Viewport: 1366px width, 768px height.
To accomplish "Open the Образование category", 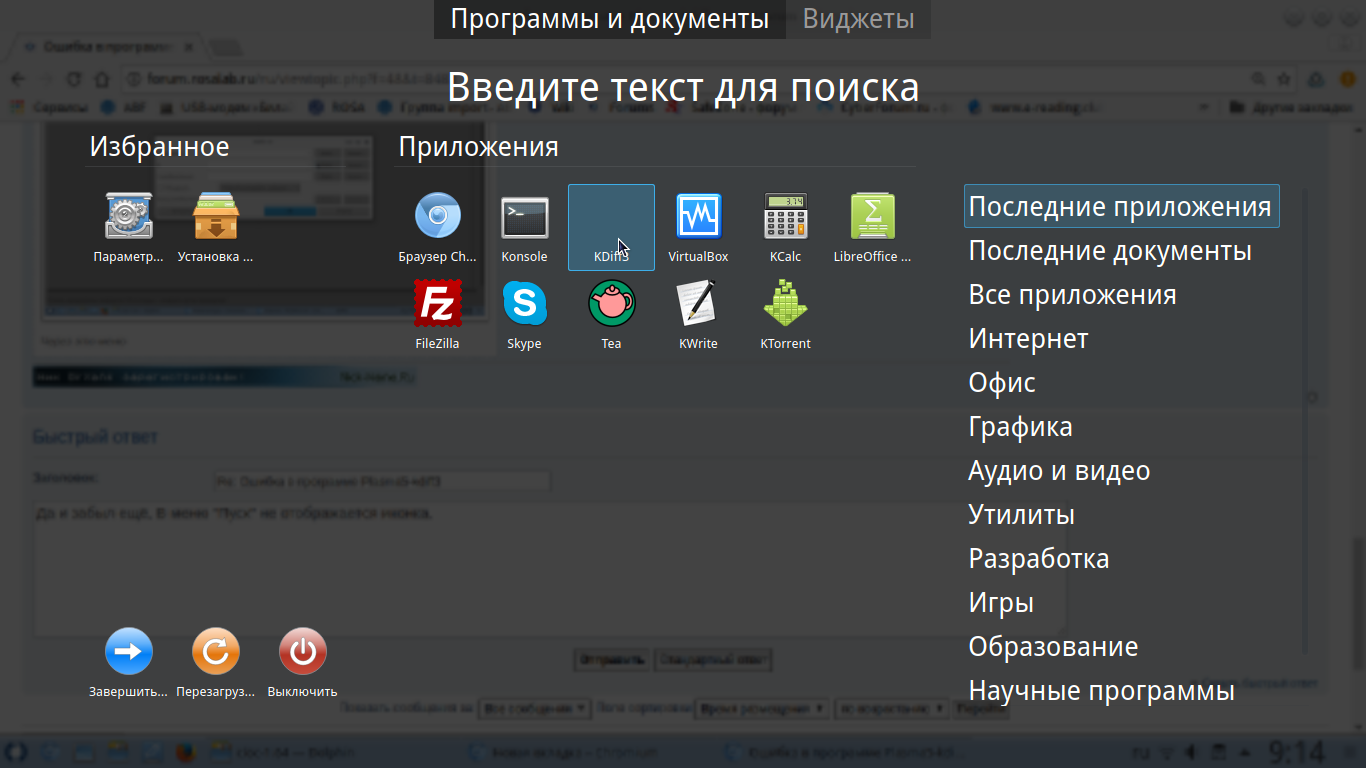I will coord(1053,646).
